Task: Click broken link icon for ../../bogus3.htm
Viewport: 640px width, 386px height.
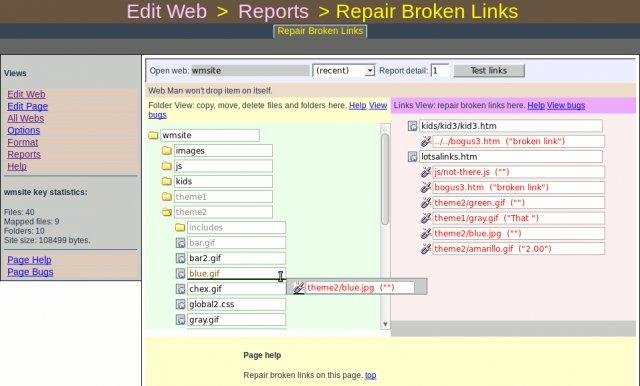Action: pyautogui.click(x=426, y=141)
